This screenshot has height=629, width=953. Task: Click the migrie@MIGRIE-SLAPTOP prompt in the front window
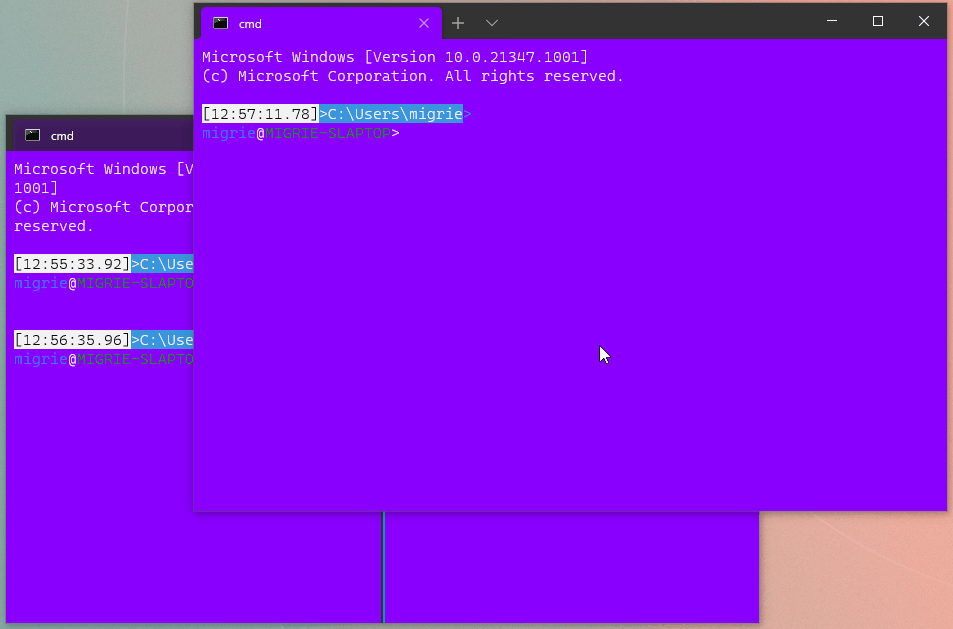[301, 133]
